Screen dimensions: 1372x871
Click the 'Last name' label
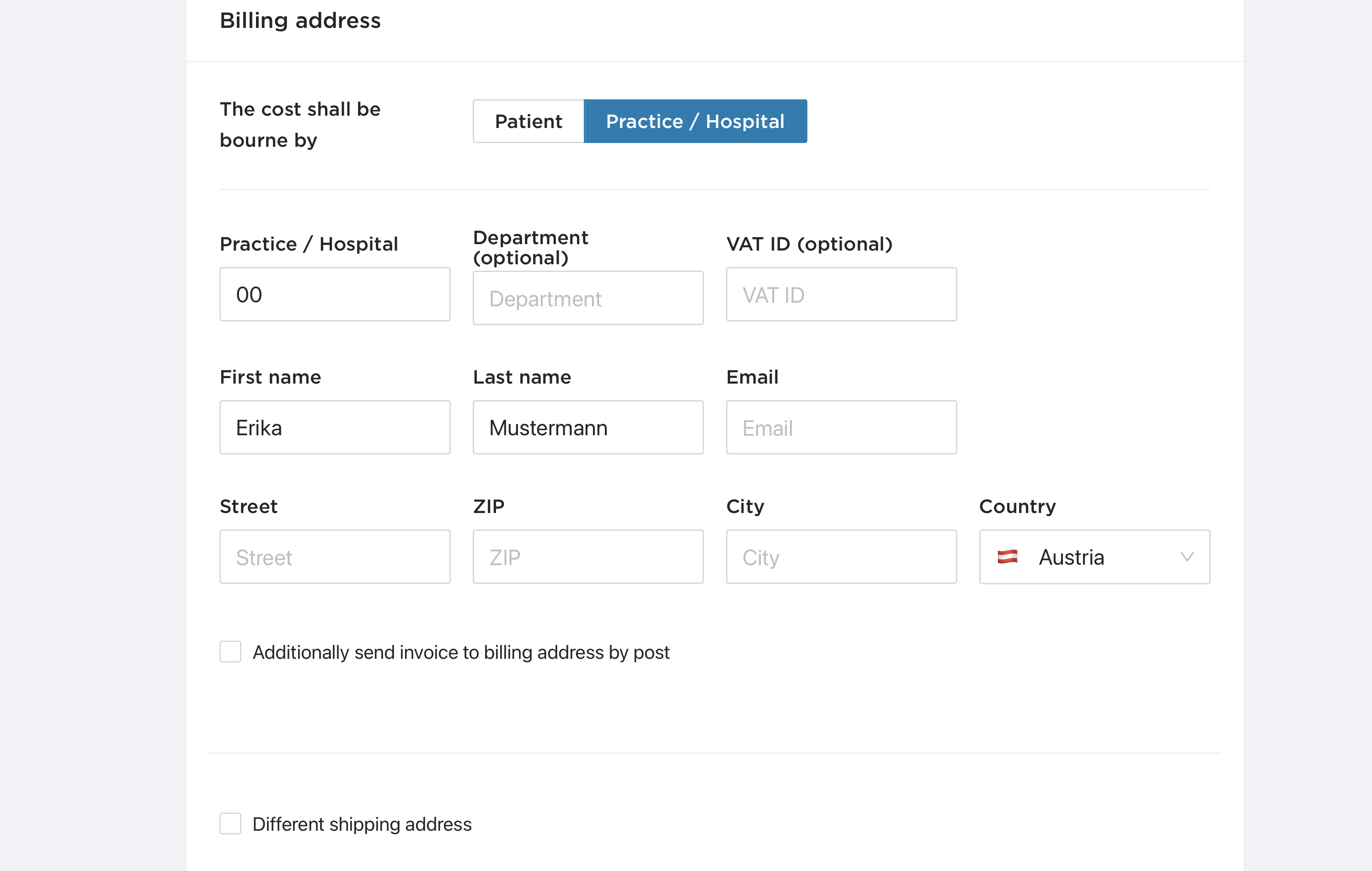tap(522, 377)
